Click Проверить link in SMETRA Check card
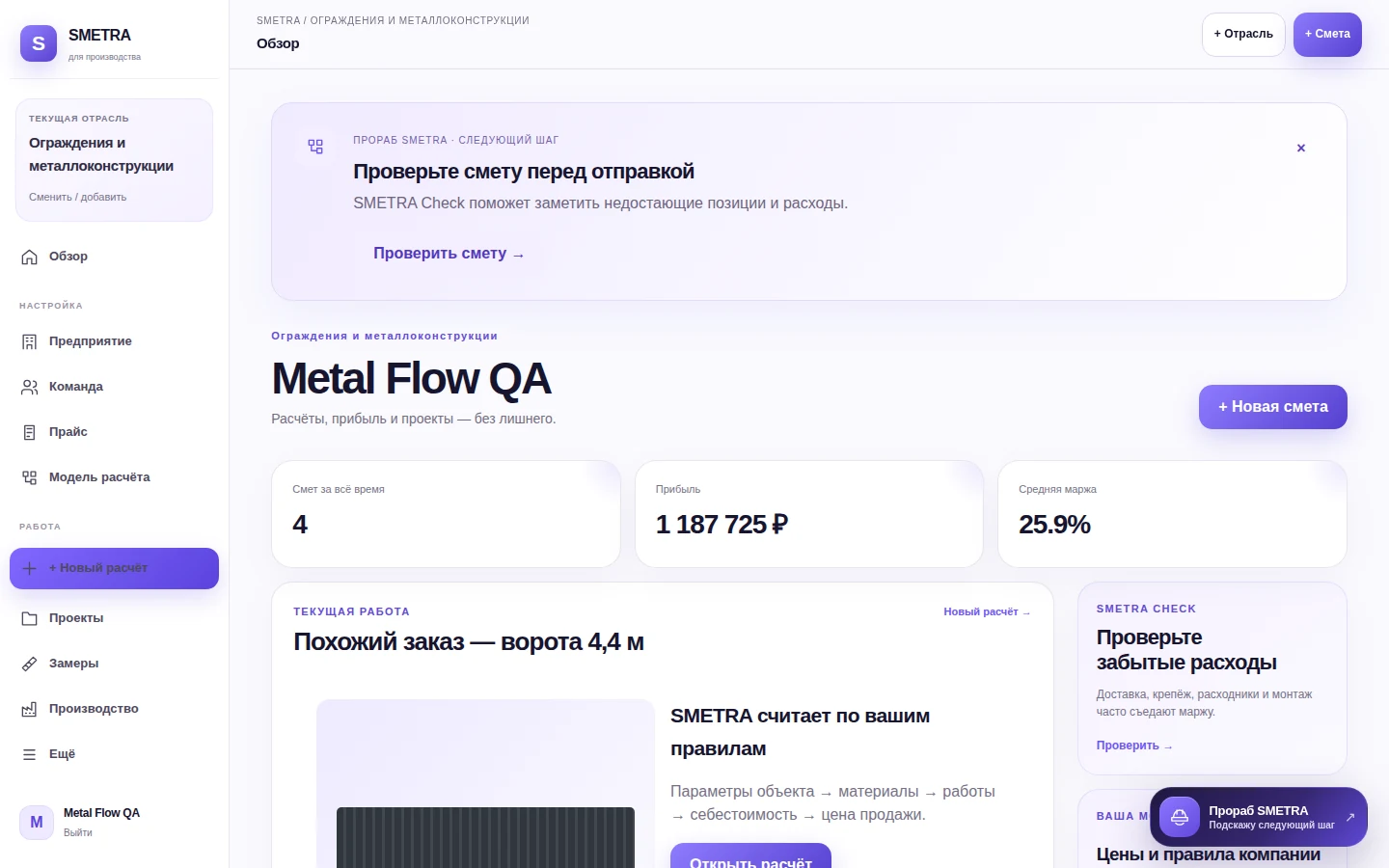This screenshot has height=868, width=1389. tap(1134, 746)
